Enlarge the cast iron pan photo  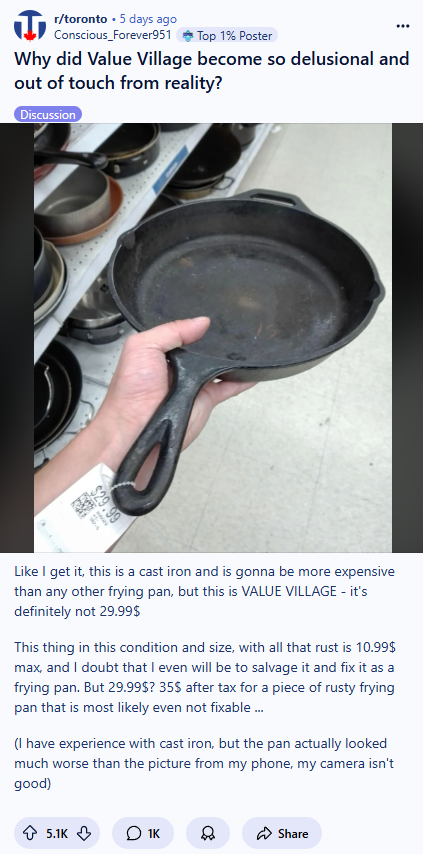212,338
